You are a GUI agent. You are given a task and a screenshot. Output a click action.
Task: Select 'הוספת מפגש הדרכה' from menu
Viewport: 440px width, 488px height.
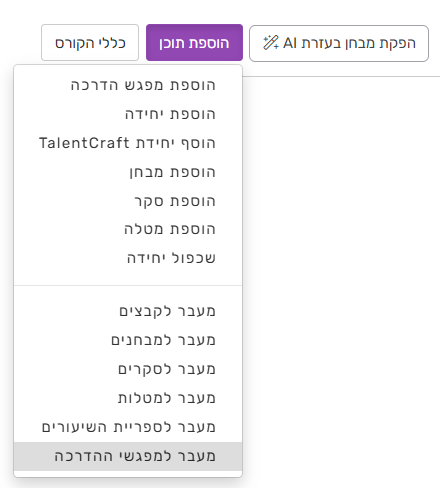pos(128,85)
